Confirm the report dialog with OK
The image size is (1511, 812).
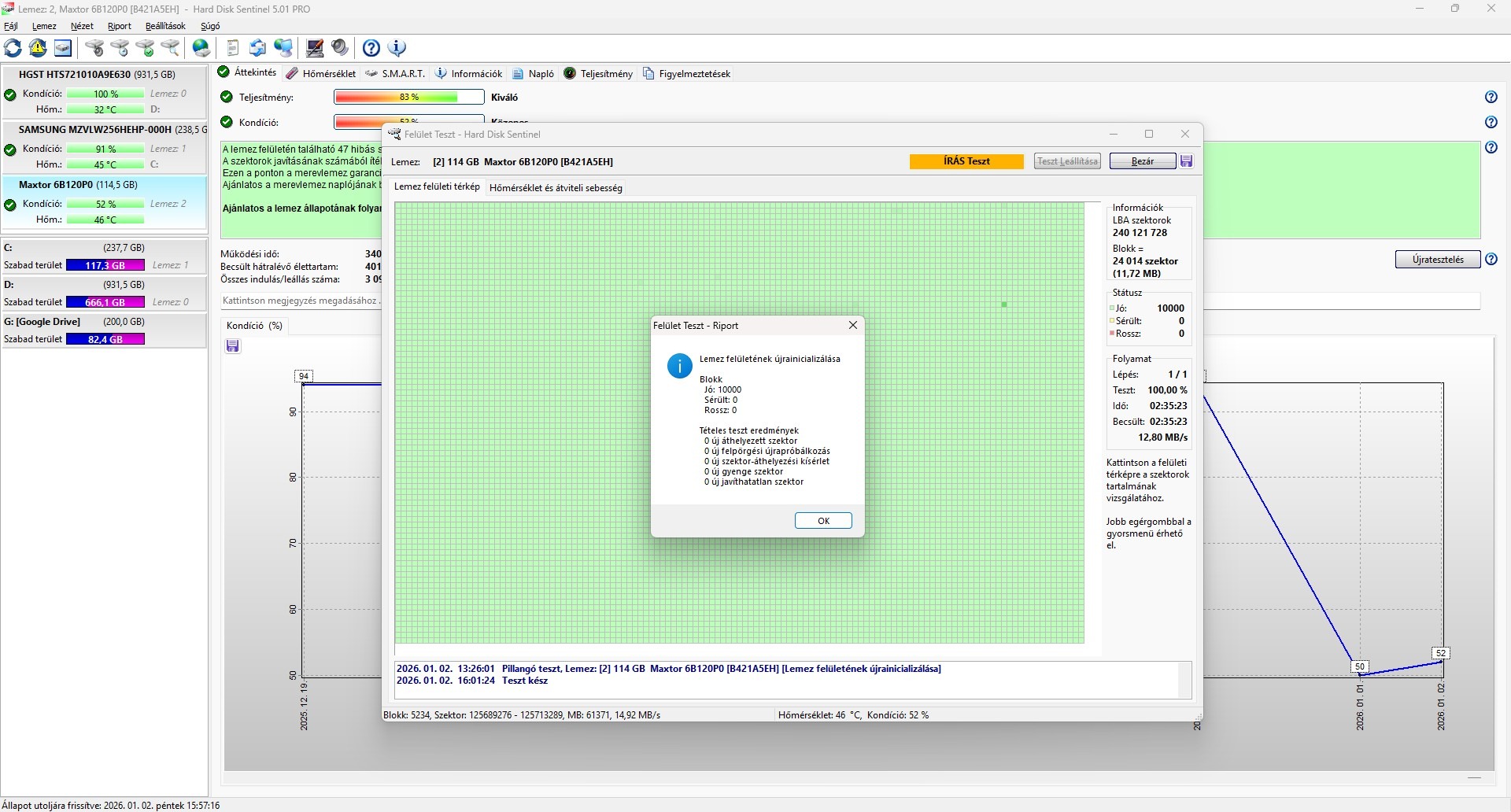pyautogui.click(x=823, y=521)
